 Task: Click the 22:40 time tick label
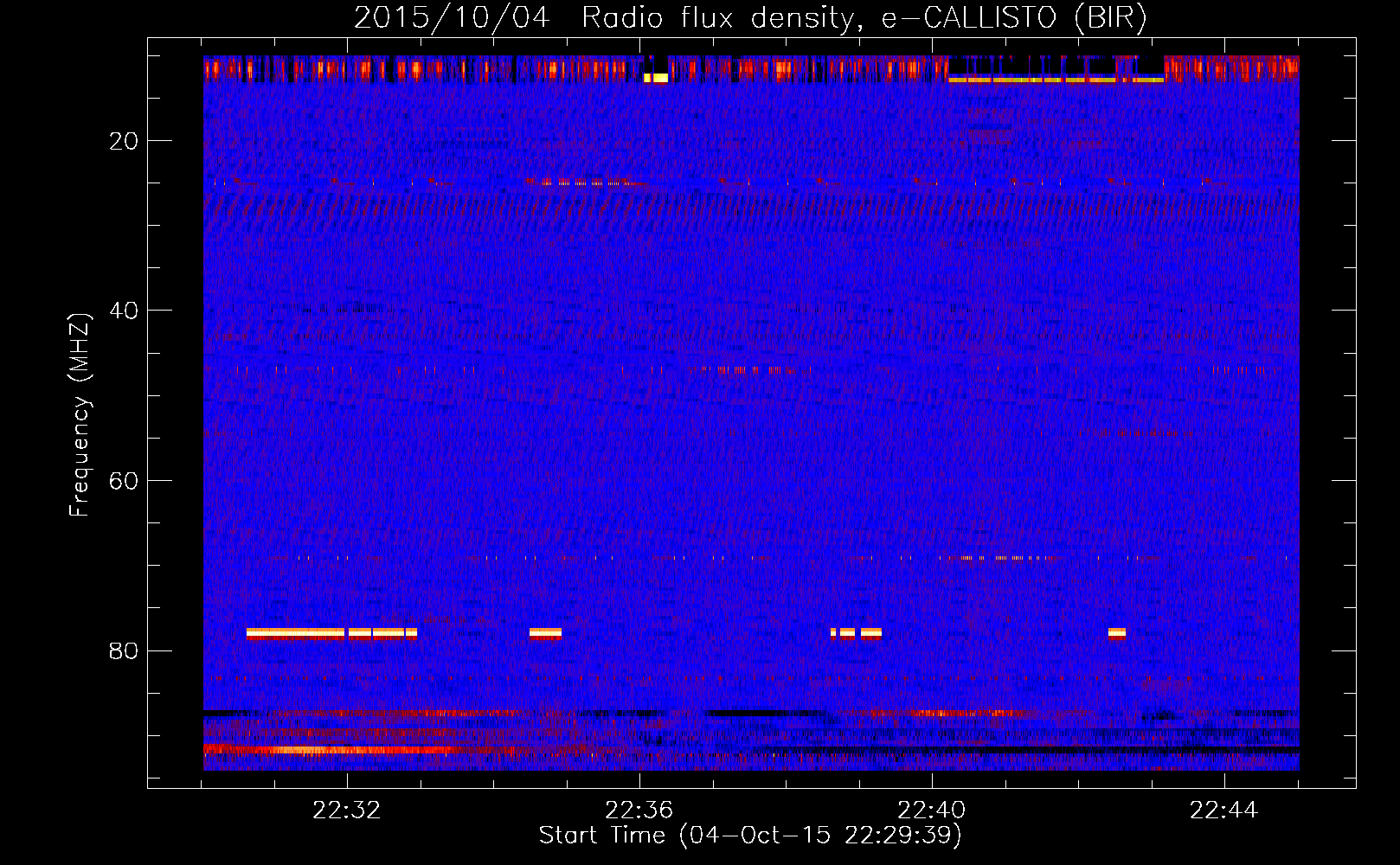932,811
